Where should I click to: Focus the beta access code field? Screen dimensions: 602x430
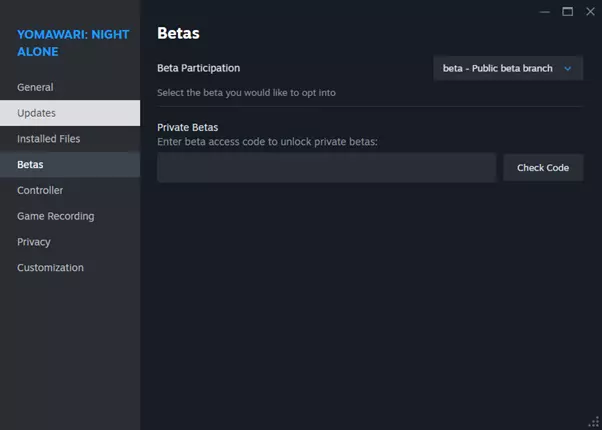pos(326,168)
